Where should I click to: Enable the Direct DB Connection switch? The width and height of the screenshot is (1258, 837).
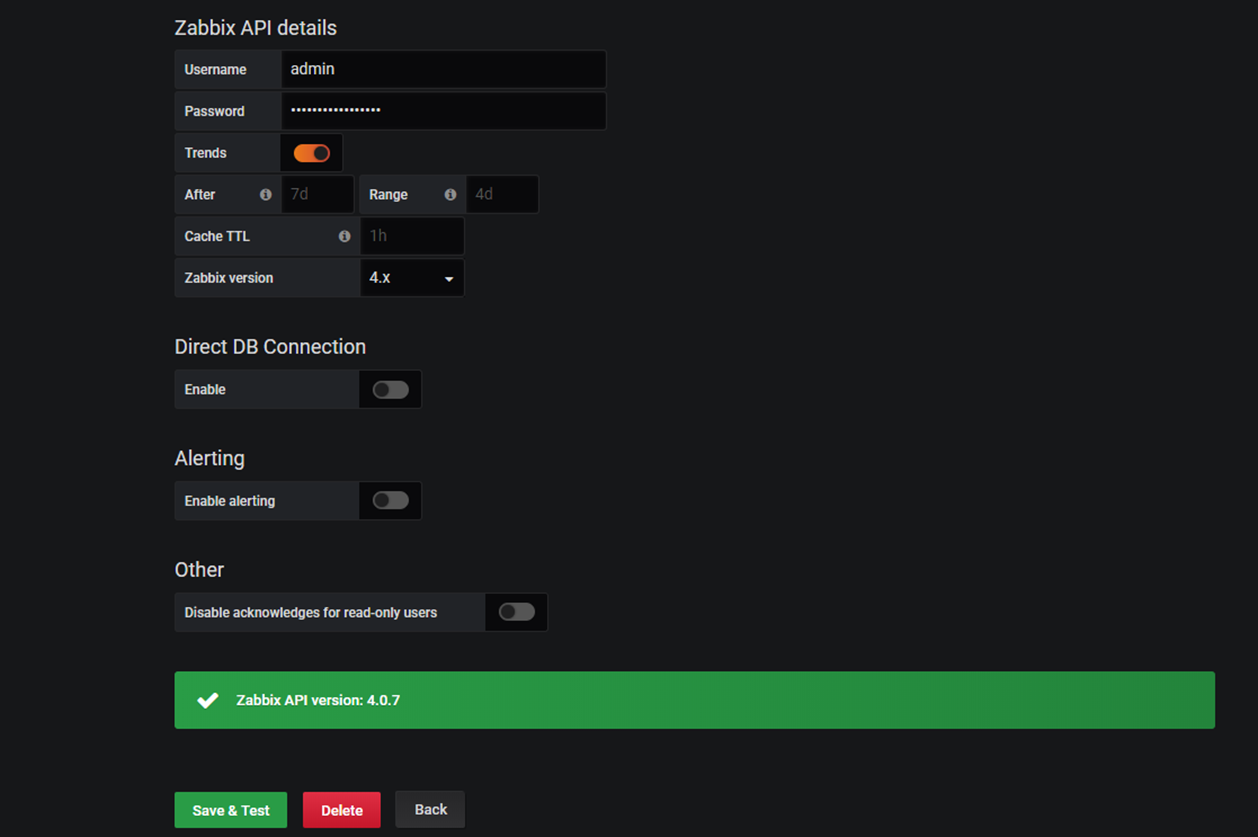tap(390, 390)
